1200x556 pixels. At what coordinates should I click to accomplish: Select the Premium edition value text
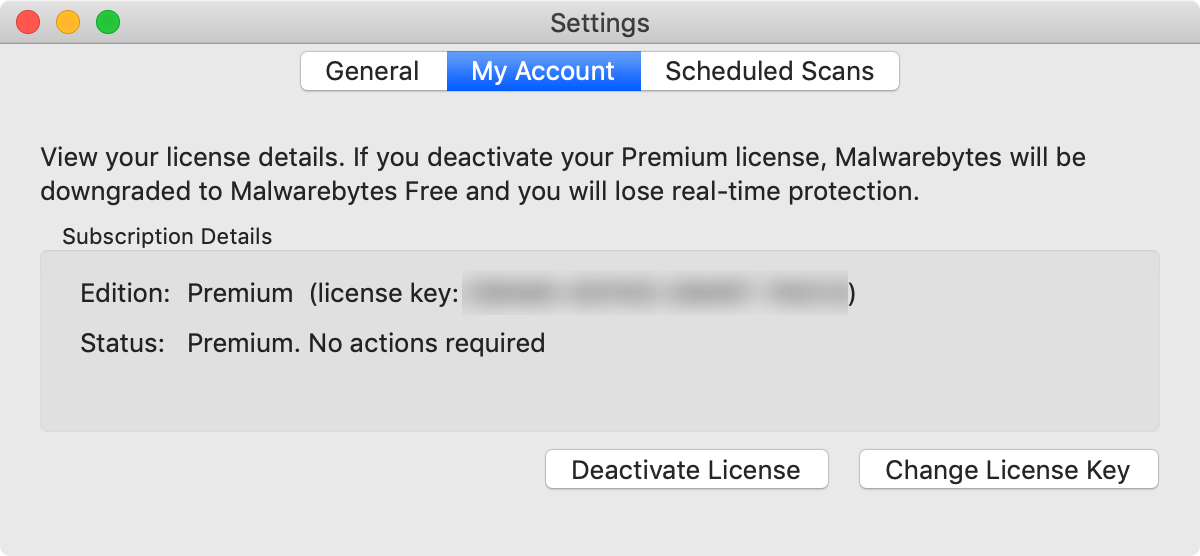click(240, 293)
